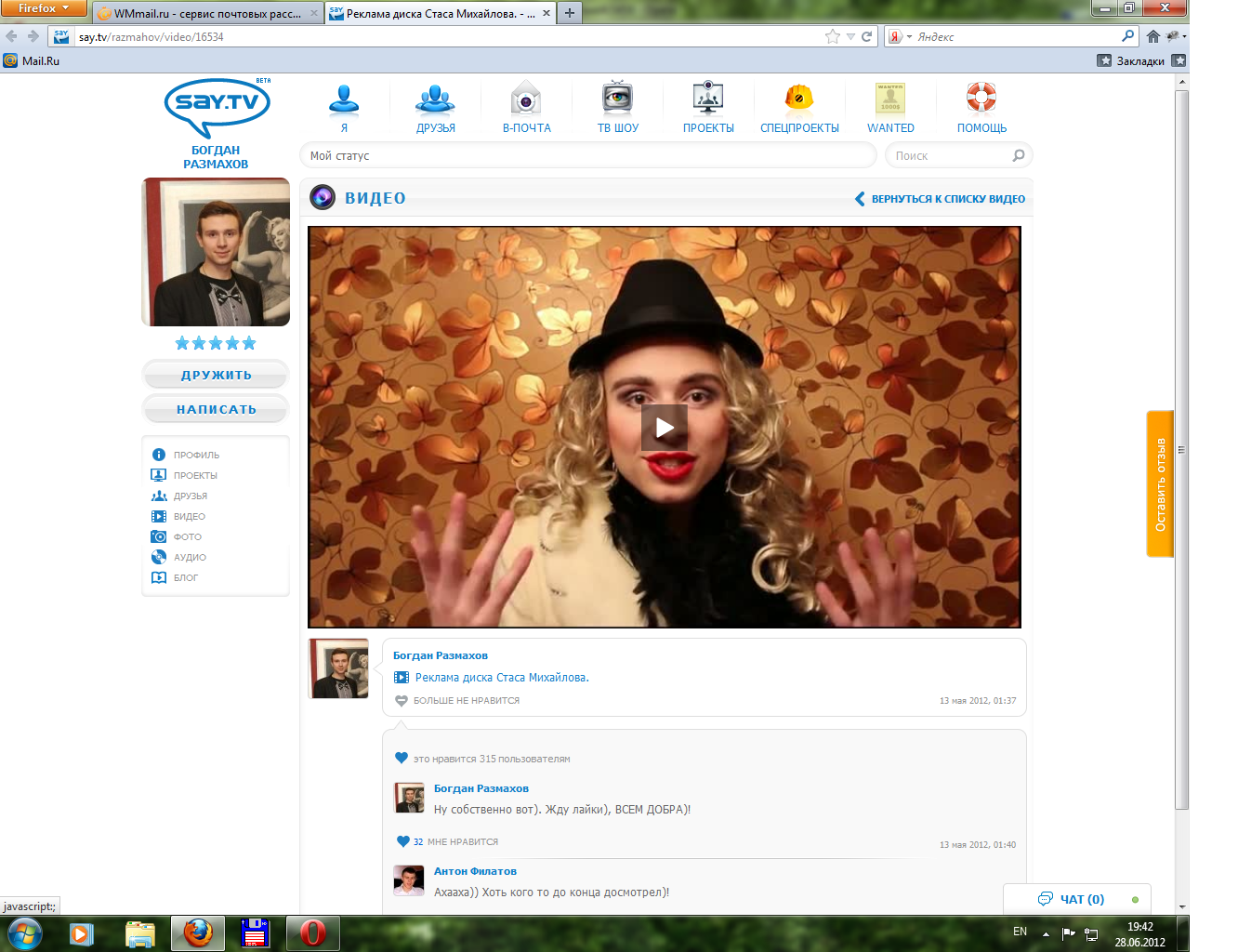Screen dimensions: 1238x952
Task: Open the СПЕЦПРОЕКТЫ hard hat icon
Action: pyautogui.click(x=799, y=99)
